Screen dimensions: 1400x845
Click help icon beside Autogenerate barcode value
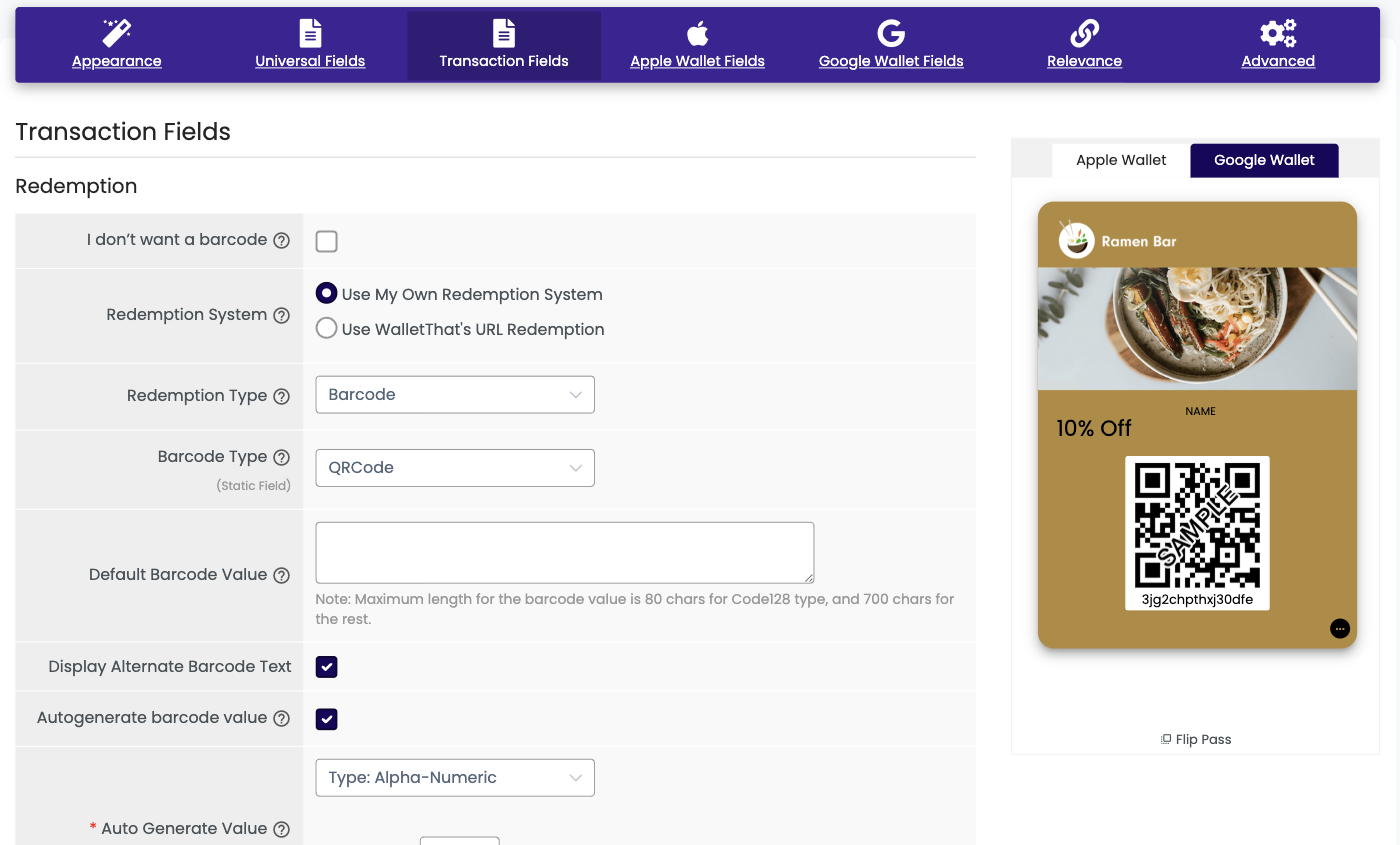282,718
